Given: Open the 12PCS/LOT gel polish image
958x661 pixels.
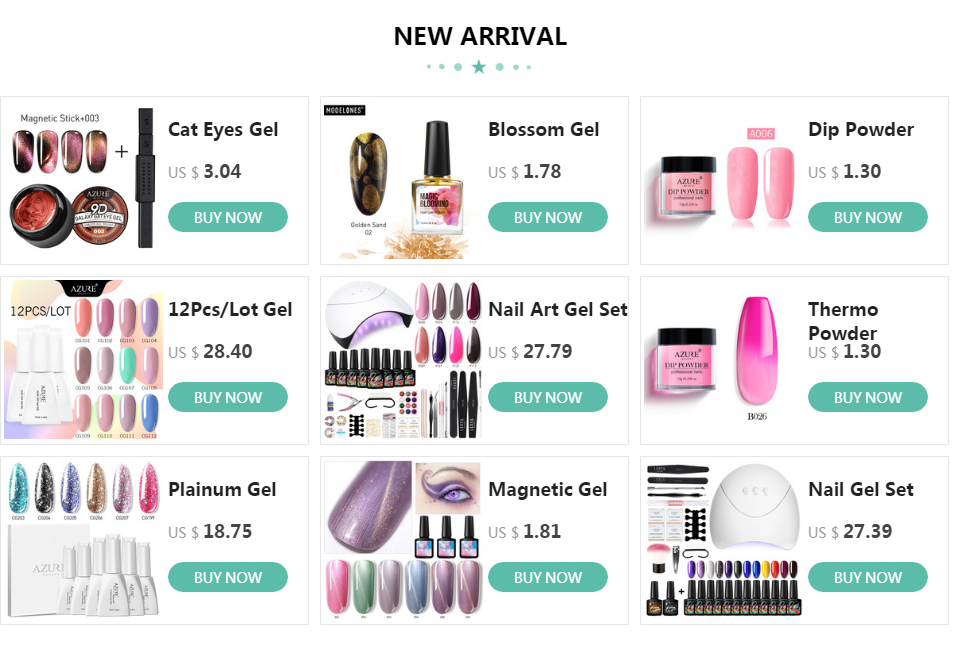Looking at the screenshot, I should tap(83, 360).
